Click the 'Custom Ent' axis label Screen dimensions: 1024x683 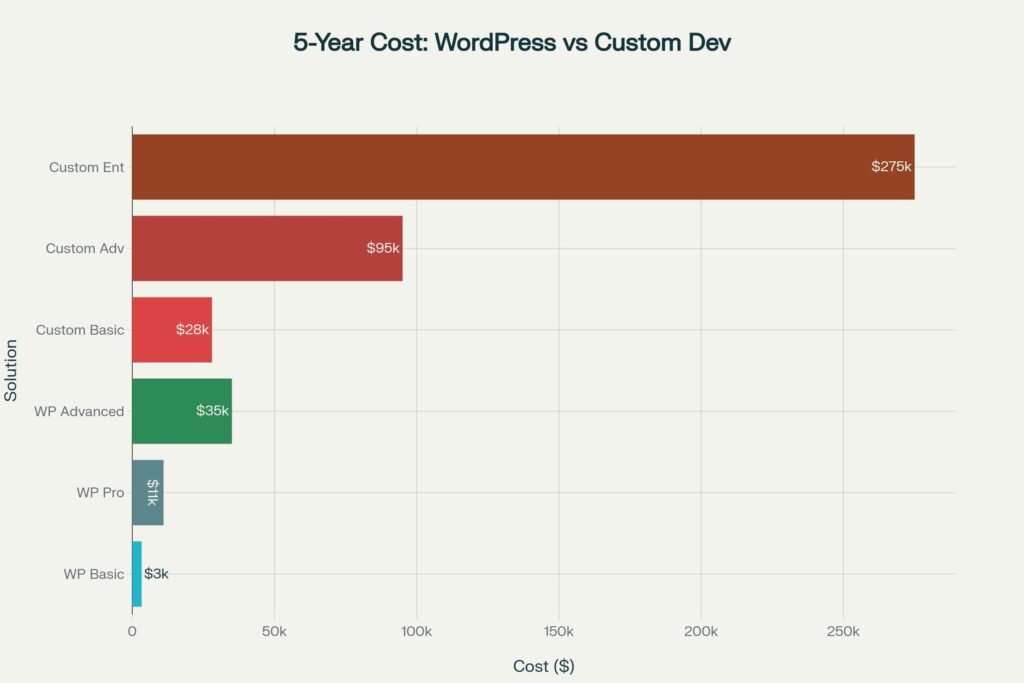[x=86, y=167]
